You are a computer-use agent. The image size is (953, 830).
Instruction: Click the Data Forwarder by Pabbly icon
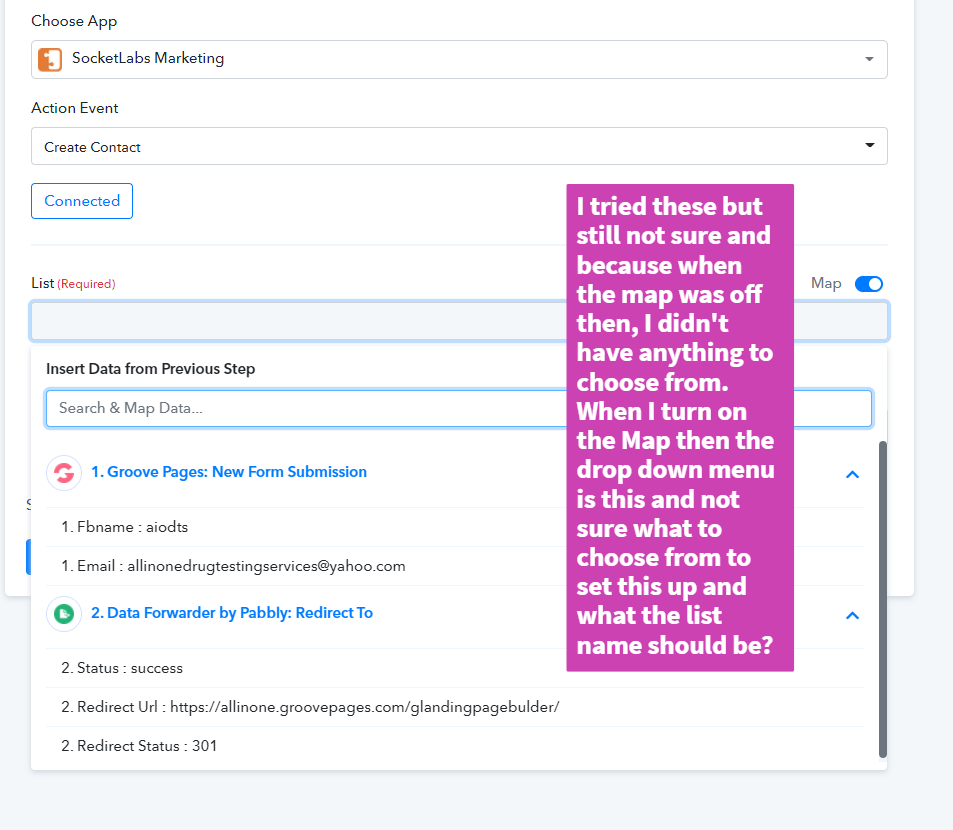click(x=64, y=614)
